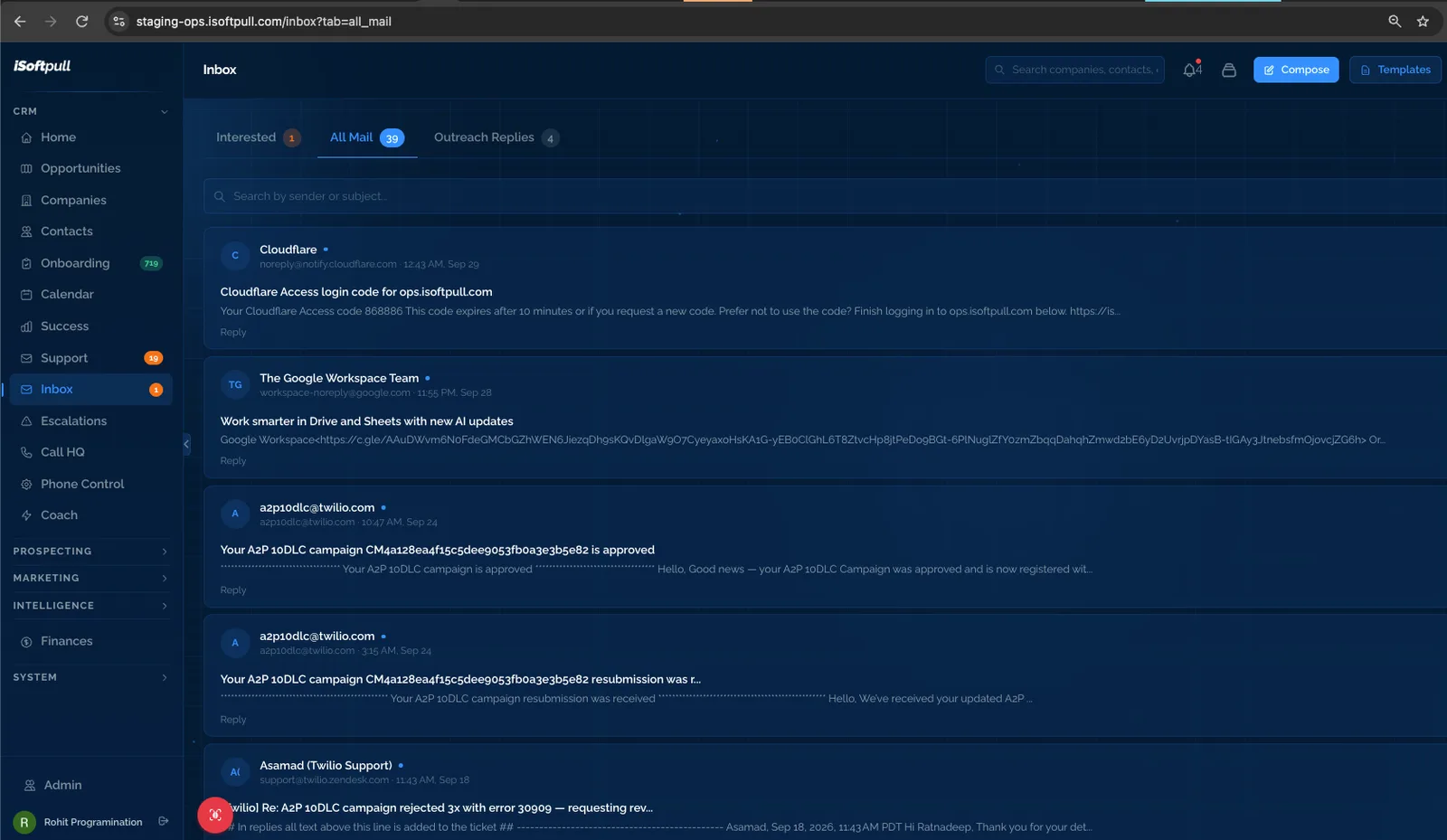1447x840 pixels.
Task: Click the Compose button
Action: pyautogui.click(x=1296, y=70)
